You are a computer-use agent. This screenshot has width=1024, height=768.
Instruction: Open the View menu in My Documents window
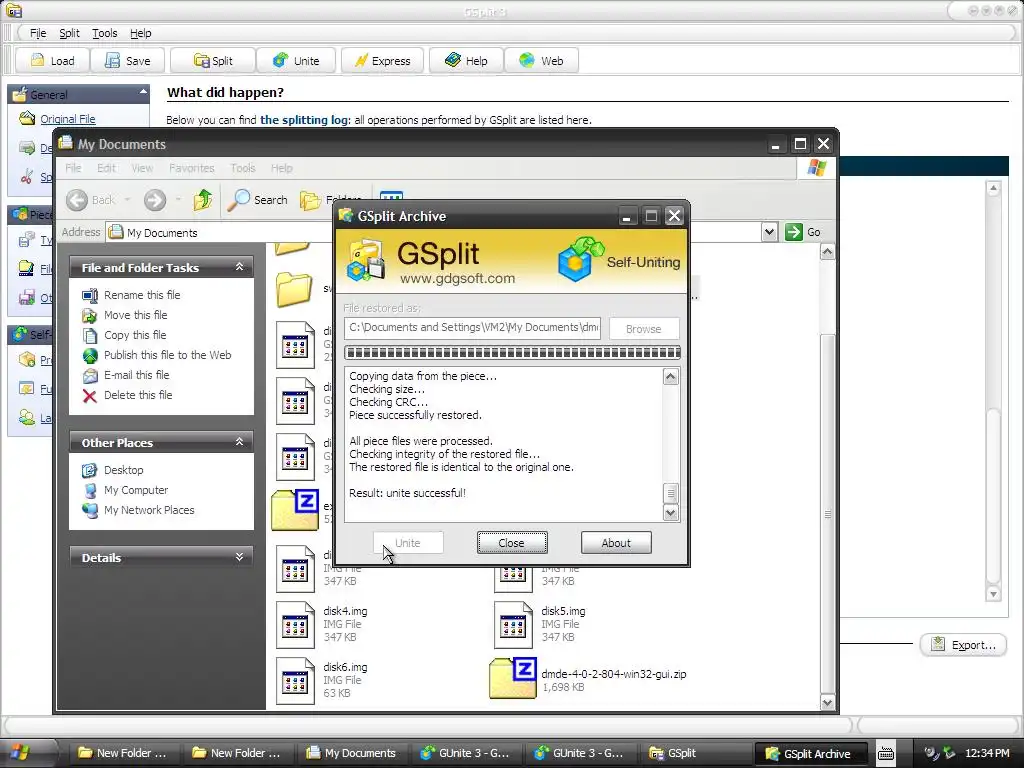(x=142, y=168)
